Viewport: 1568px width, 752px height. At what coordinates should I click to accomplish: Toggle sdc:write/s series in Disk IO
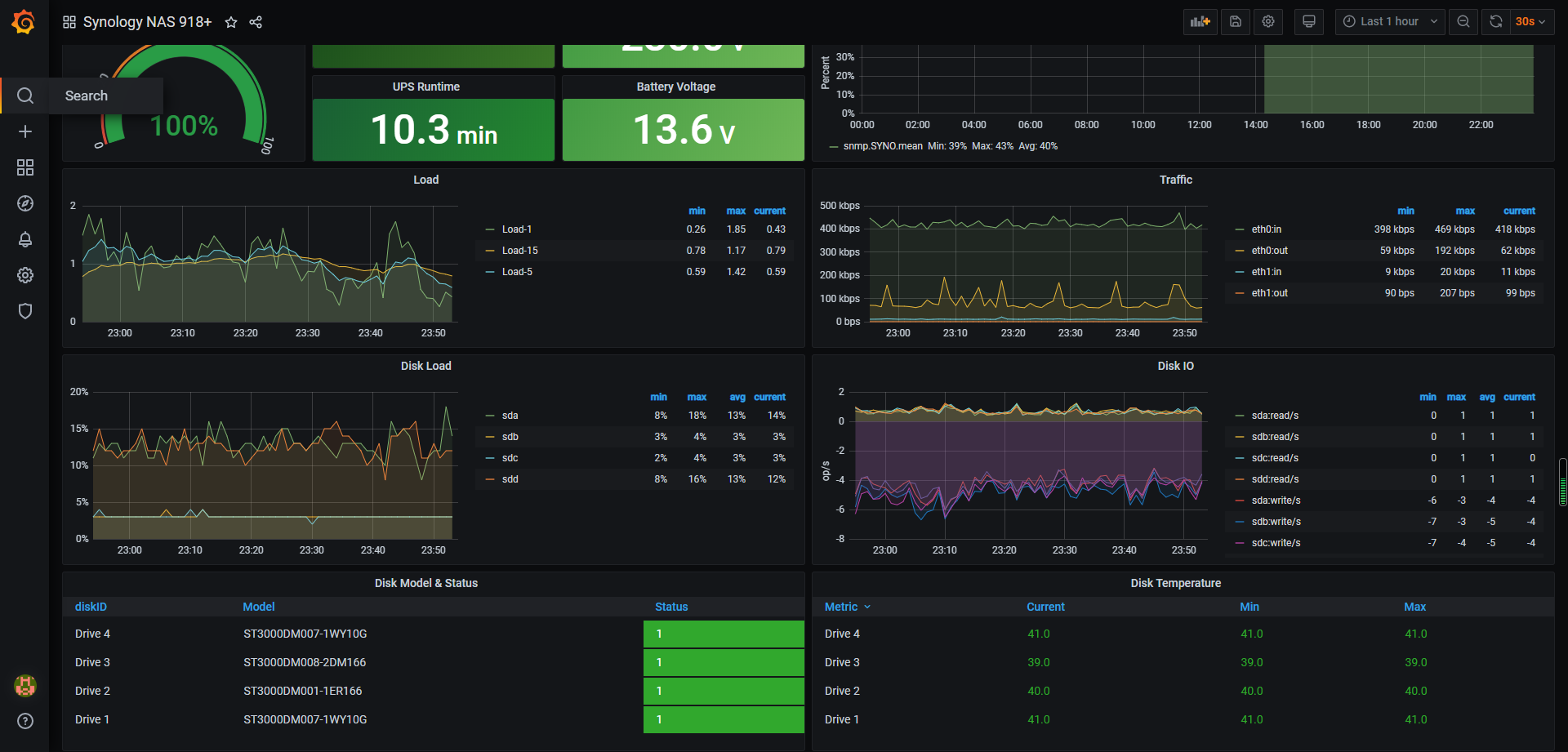pos(1276,543)
